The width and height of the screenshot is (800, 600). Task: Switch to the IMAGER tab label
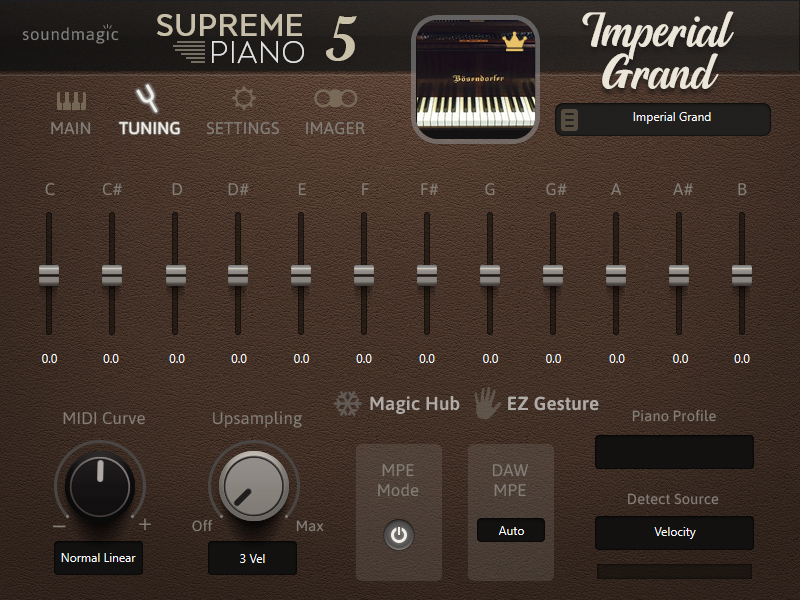point(335,128)
